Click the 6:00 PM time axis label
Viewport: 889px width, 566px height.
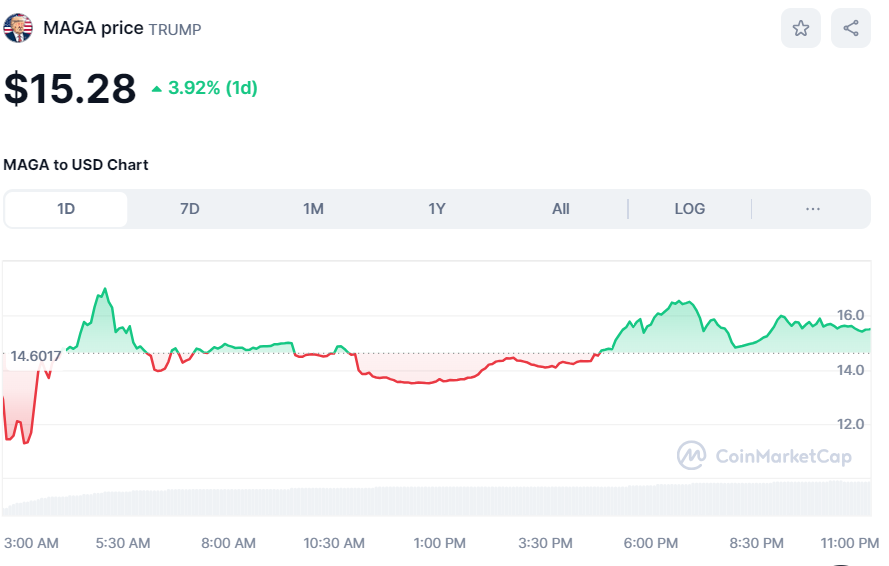coord(651,543)
